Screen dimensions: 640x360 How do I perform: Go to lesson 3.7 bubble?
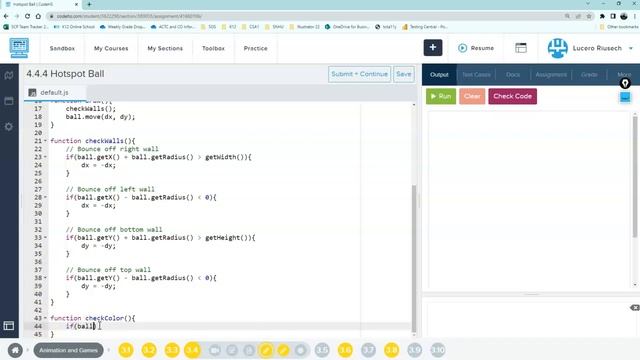point(368,350)
